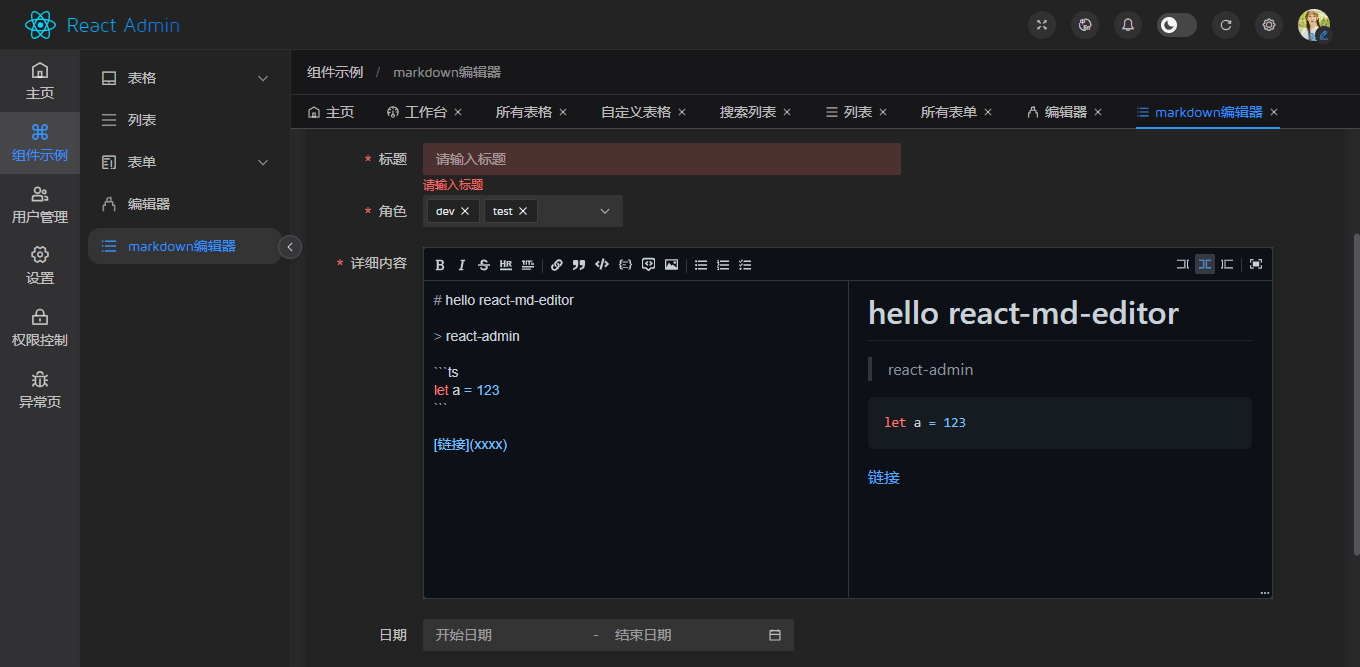
Task: Insert a strikethrough in the markdown toolbar
Action: click(x=483, y=264)
